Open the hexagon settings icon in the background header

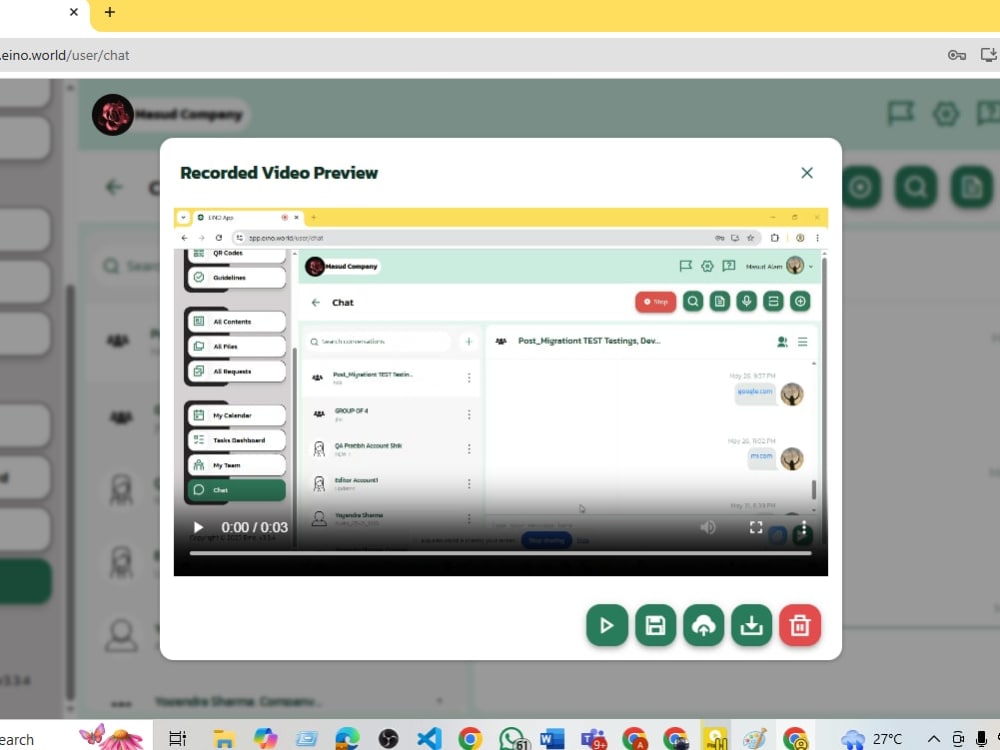coord(945,114)
